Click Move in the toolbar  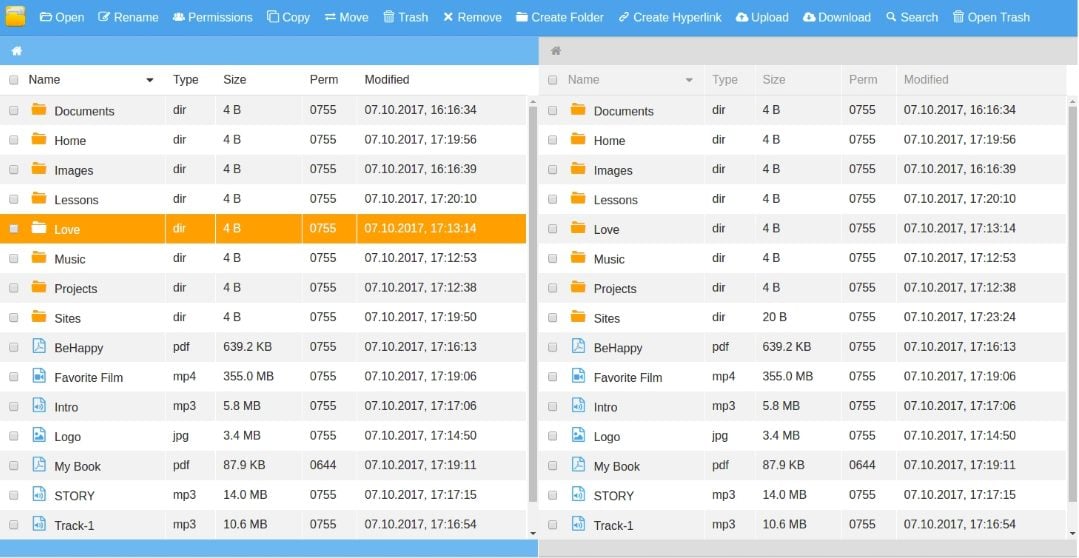tap(346, 17)
